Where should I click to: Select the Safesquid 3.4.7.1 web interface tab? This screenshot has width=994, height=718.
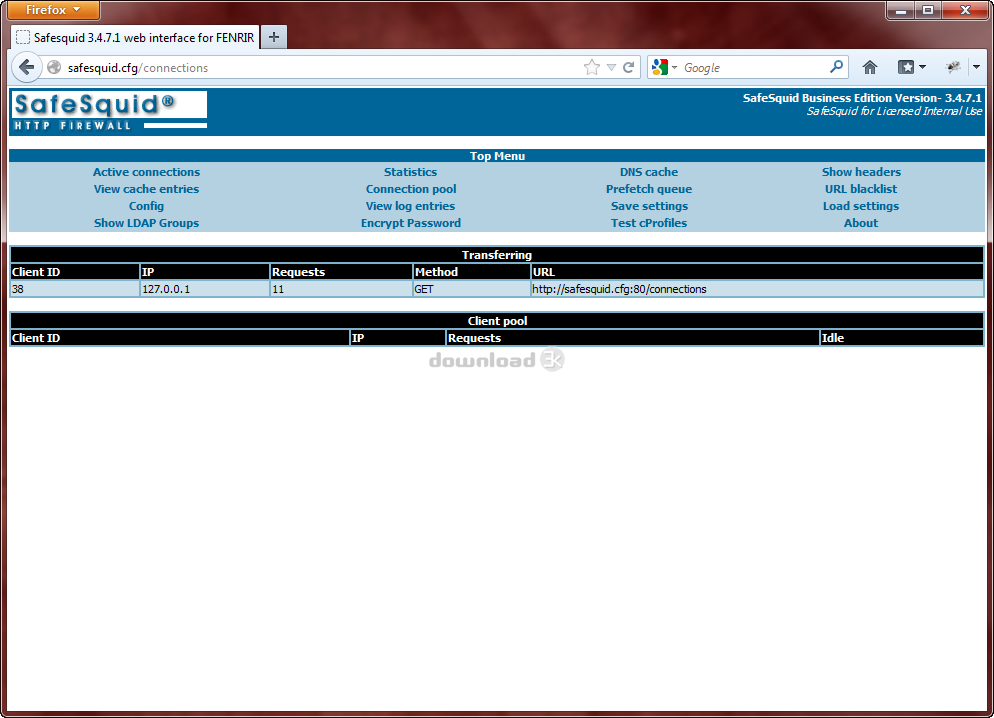tap(135, 37)
